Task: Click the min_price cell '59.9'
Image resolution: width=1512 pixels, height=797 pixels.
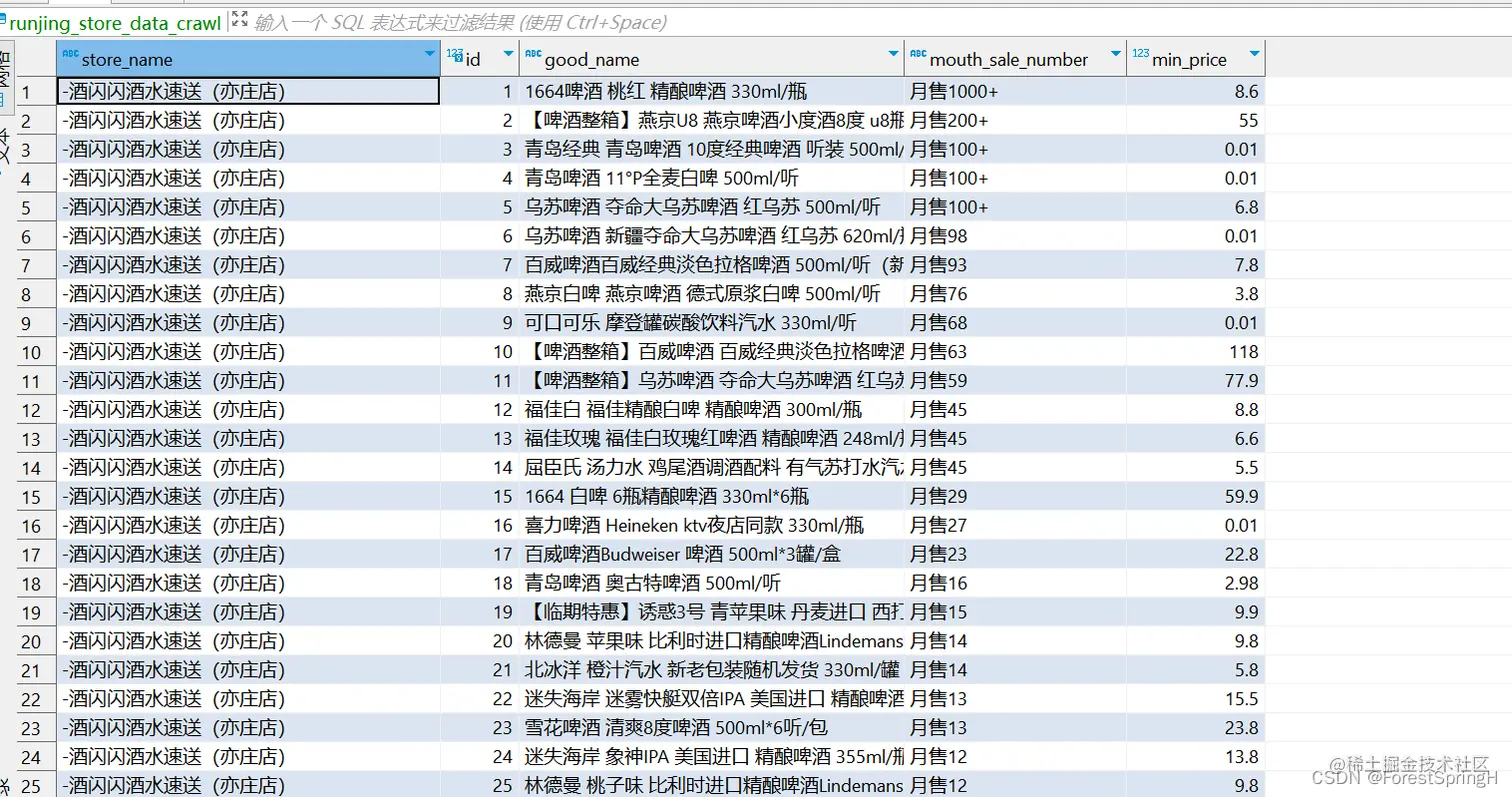Action: click(1196, 497)
